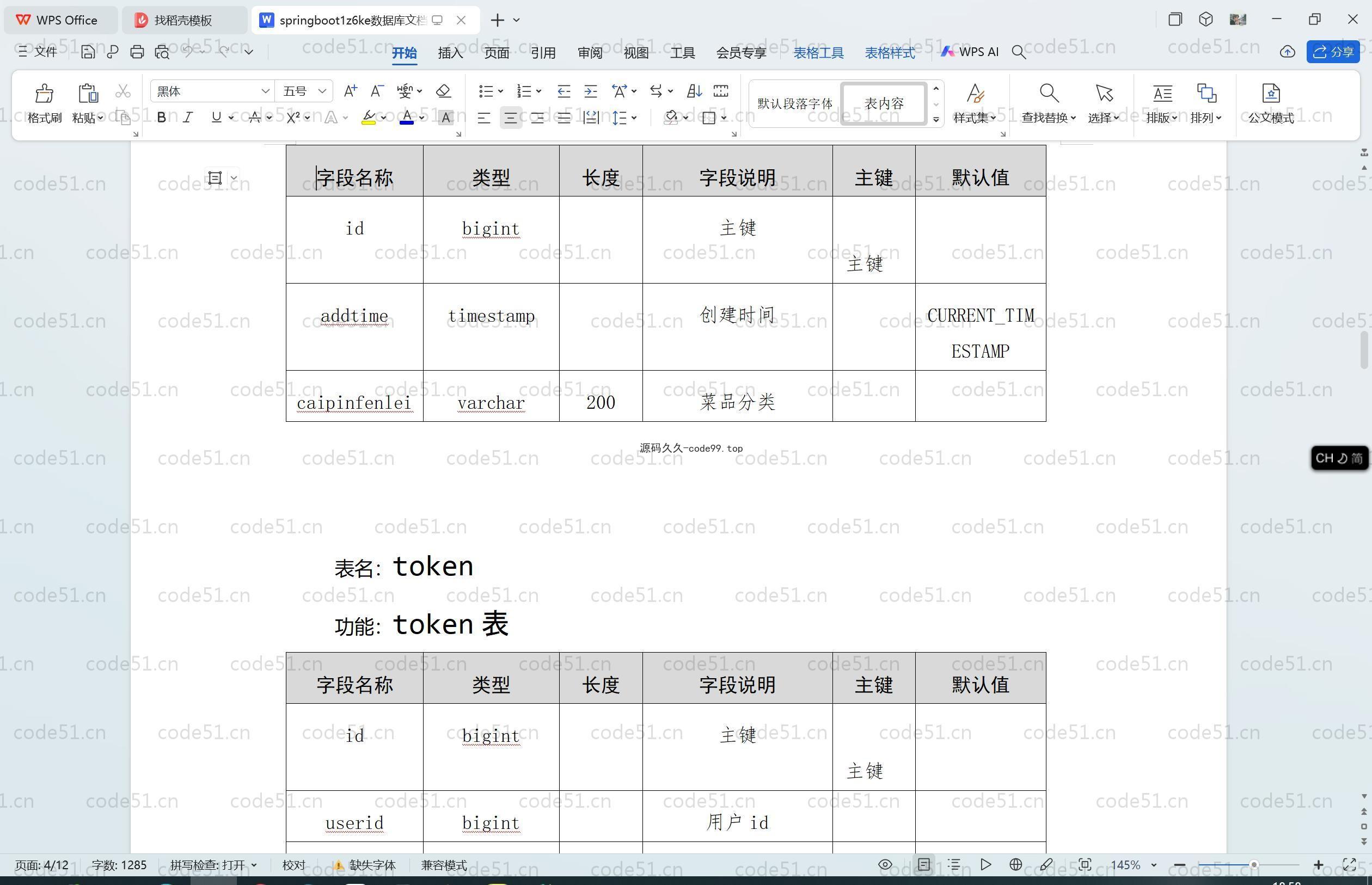Expand the style gallery more arrow
Screen dimensions: 1372x885
point(936,120)
